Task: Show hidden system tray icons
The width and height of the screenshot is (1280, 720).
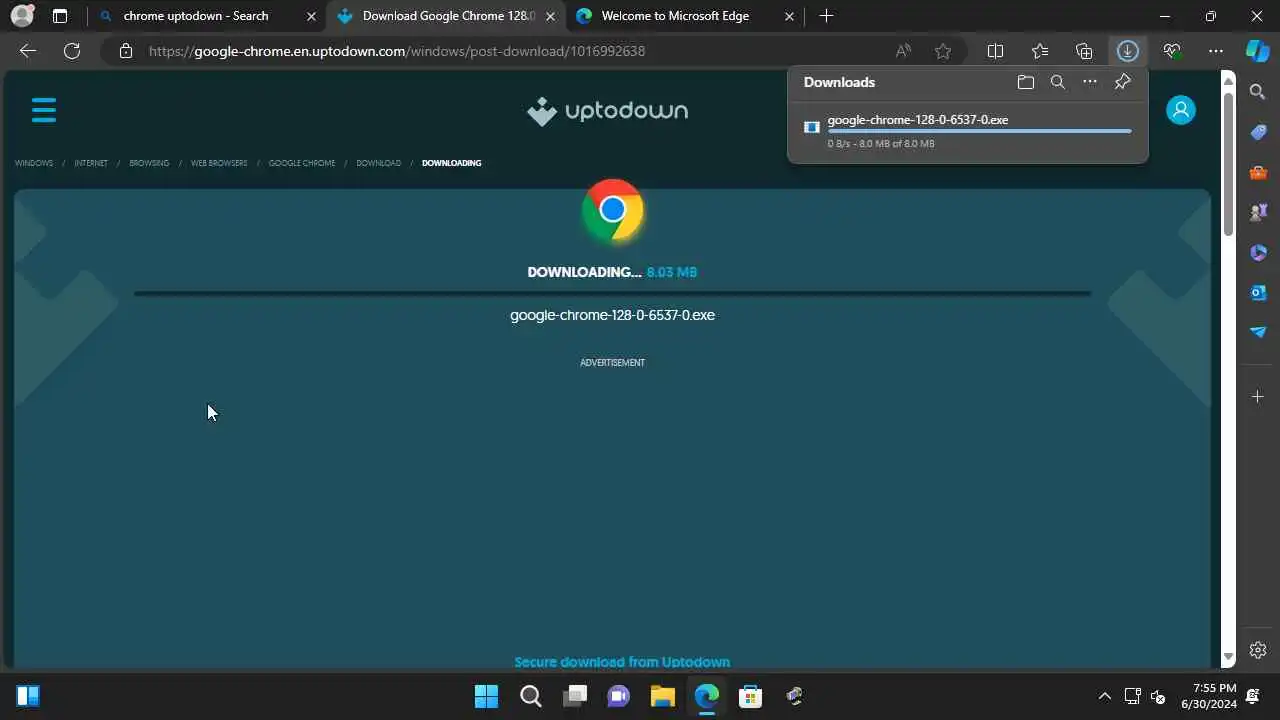Action: (x=1104, y=696)
